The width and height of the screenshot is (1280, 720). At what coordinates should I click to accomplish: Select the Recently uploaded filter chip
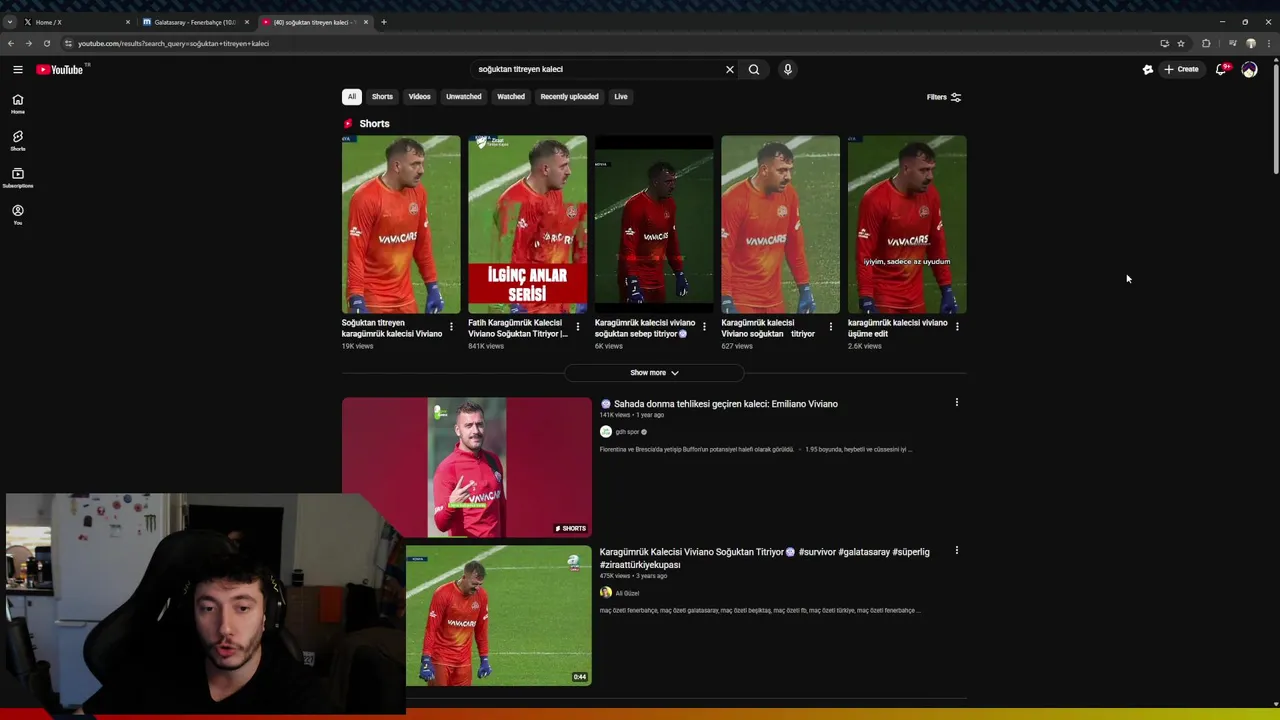pos(569,97)
